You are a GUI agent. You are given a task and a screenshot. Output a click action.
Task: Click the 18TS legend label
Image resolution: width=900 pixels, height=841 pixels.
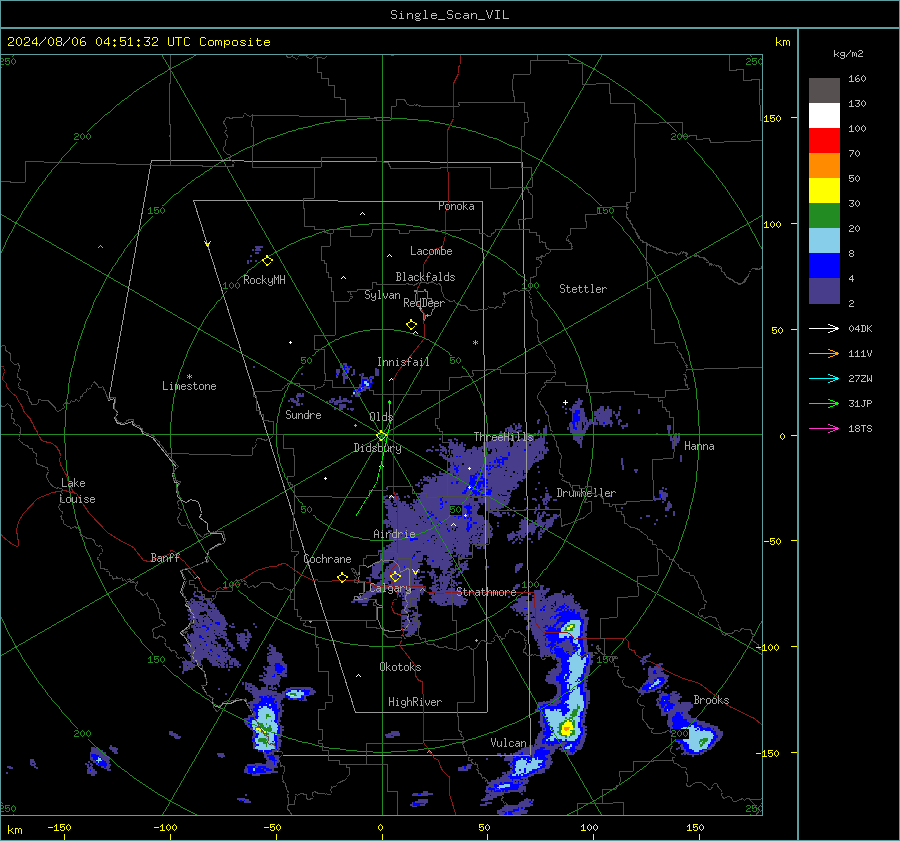(x=860, y=429)
